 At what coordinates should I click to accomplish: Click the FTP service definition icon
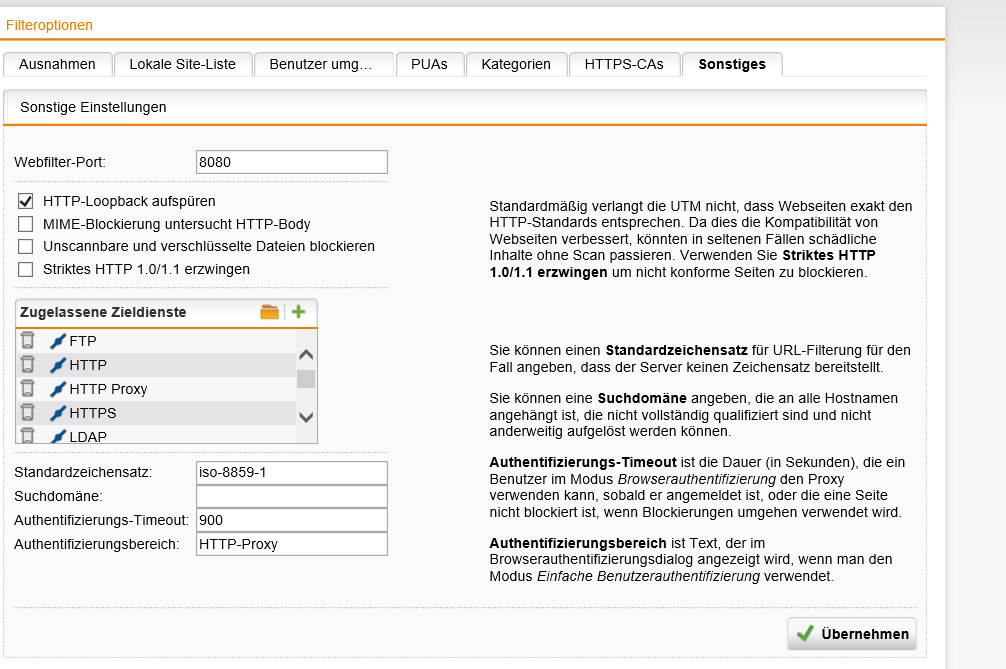click(x=58, y=341)
